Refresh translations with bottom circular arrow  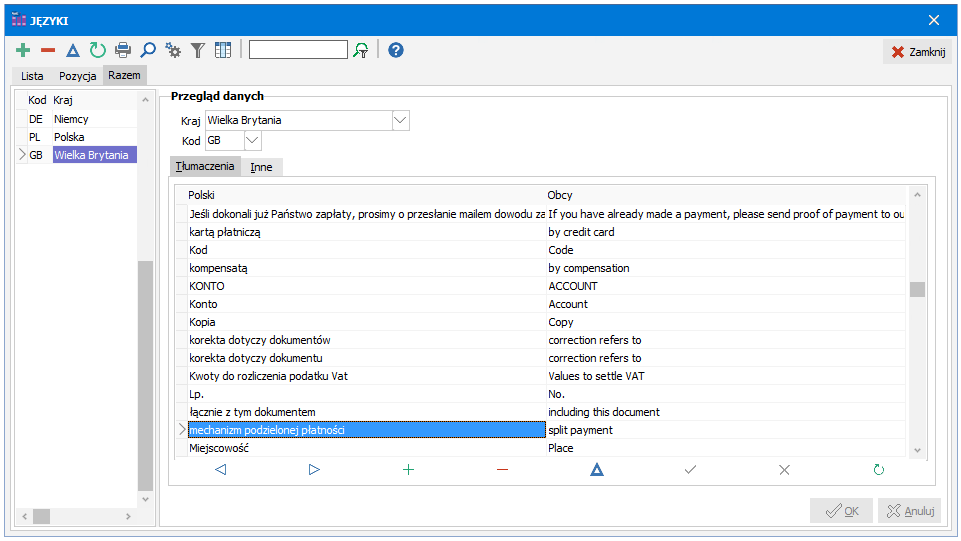tap(879, 469)
